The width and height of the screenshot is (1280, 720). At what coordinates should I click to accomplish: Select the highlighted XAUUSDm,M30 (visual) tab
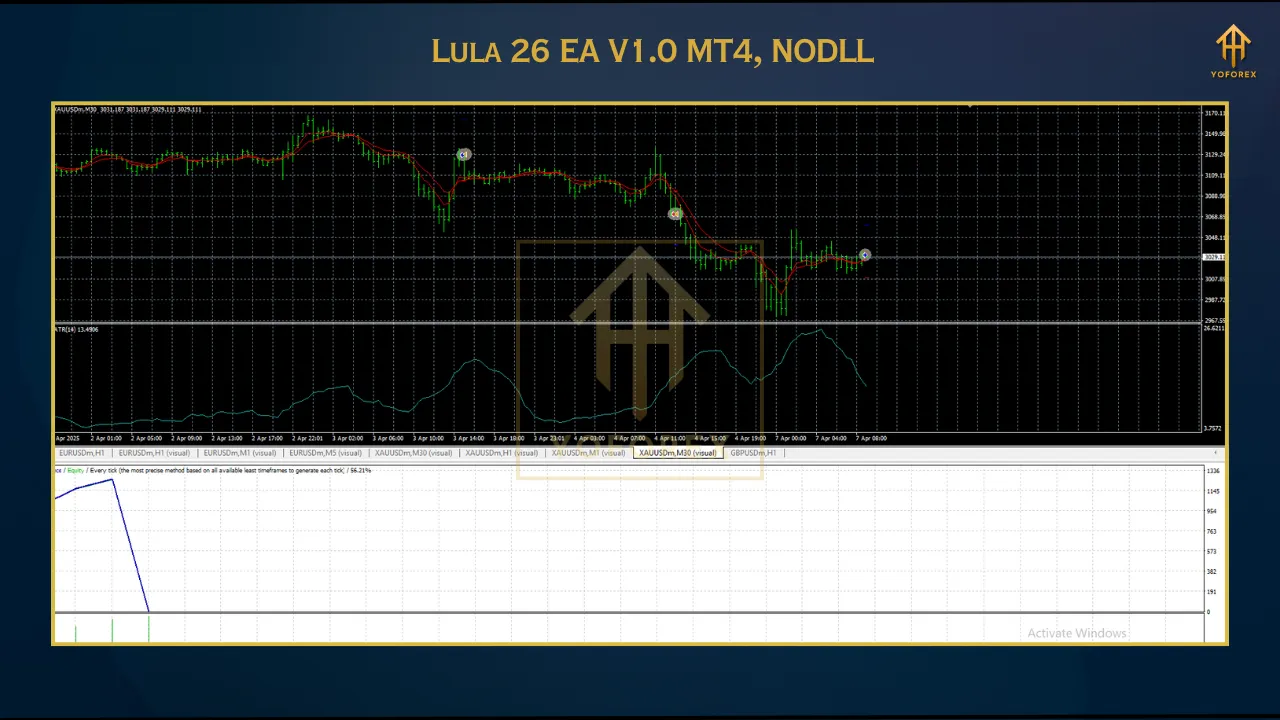[x=677, y=453]
